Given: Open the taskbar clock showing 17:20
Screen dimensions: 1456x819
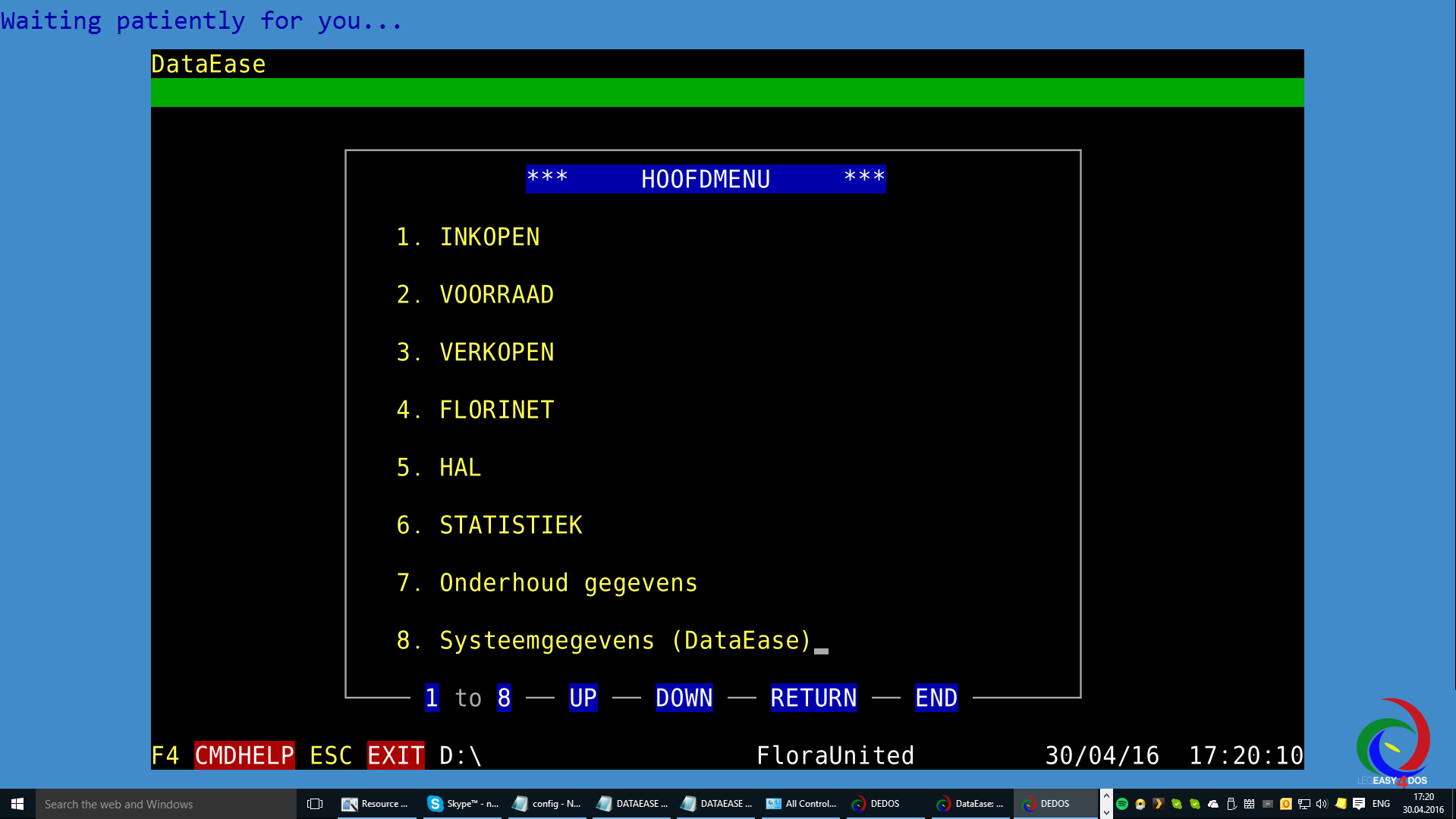Looking at the screenshot, I should point(1423,804).
